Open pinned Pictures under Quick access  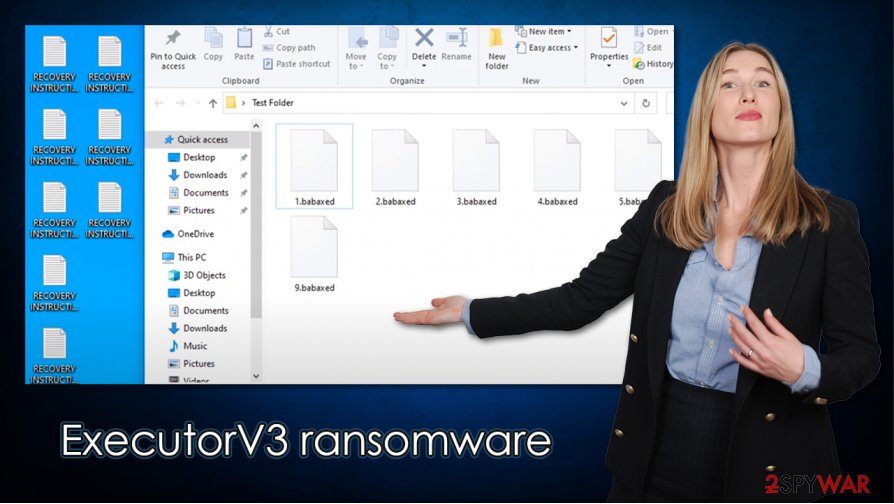[198, 210]
